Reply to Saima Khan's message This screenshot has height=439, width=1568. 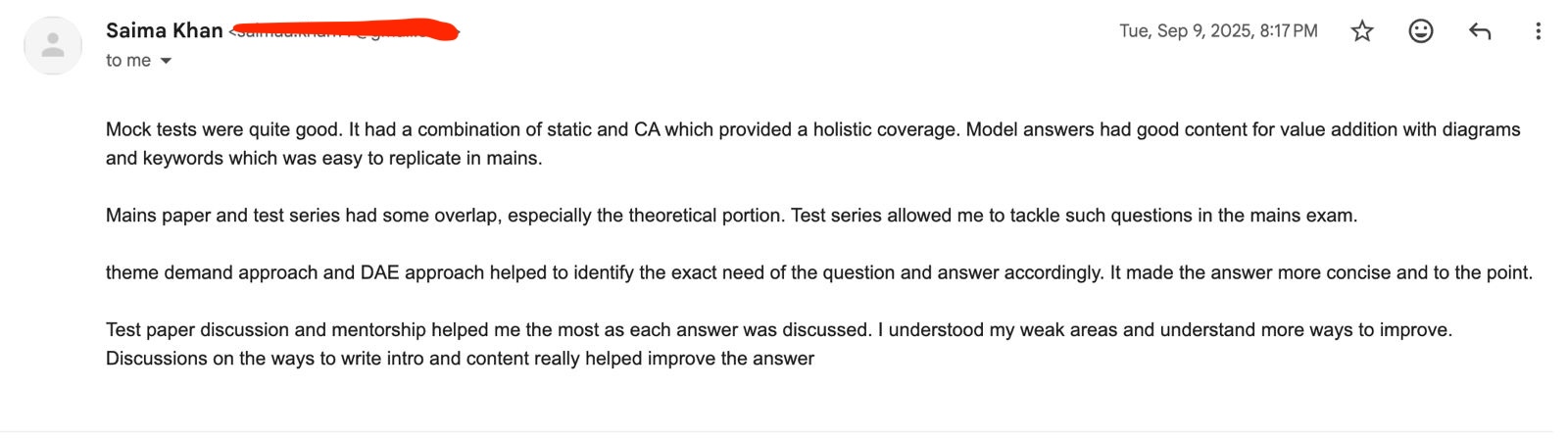click(1480, 31)
